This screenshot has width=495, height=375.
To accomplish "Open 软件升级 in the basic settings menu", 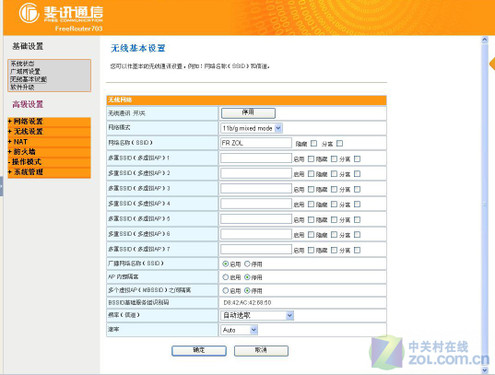I will pos(22,87).
